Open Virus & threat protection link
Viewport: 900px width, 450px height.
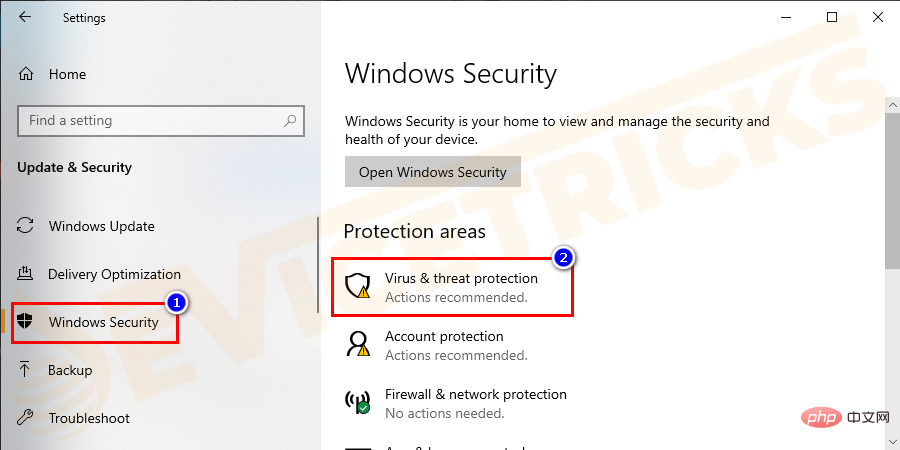coord(461,279)
